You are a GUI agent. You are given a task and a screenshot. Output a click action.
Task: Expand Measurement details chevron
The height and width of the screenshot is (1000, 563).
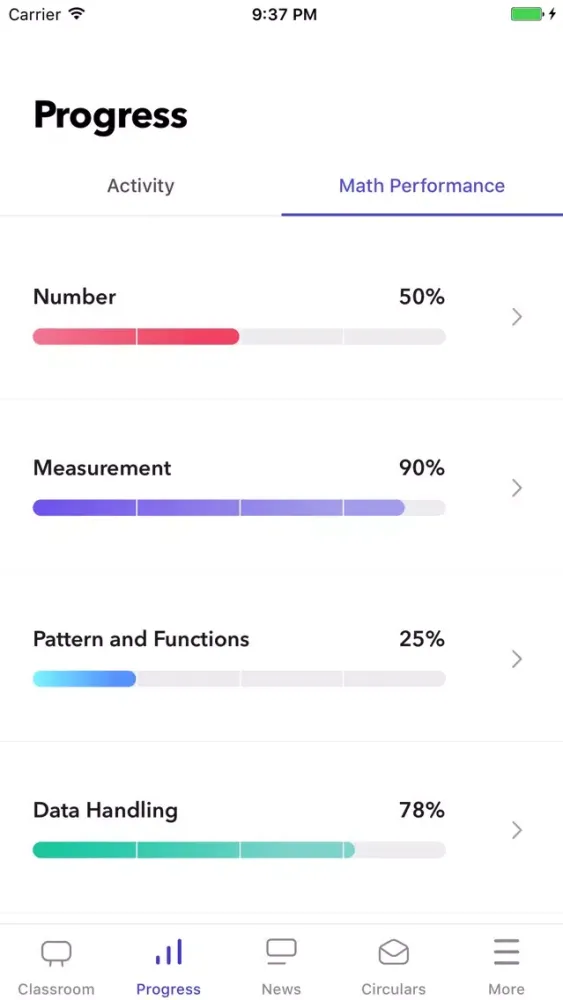[517, 488]
